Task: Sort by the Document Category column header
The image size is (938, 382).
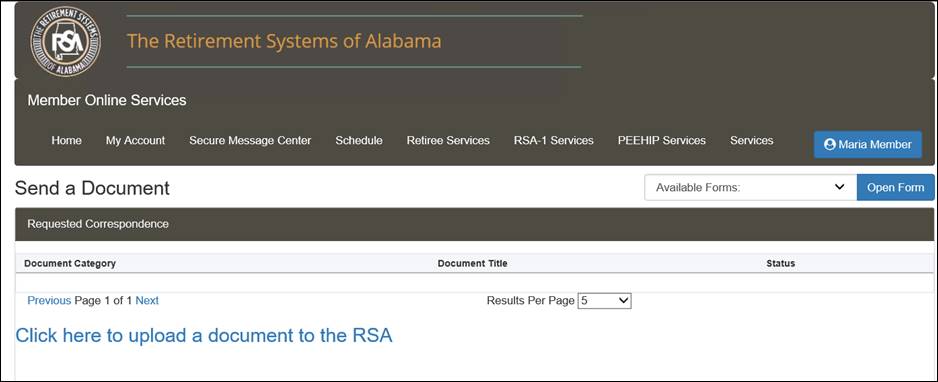Action: point(70,263)
